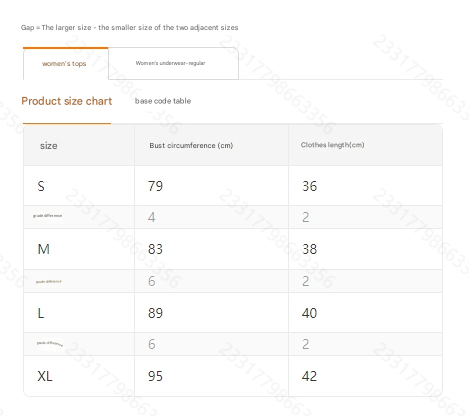This screenshot has width=469, height=416.
Task: Select the Product size chart tab
Action: (x=67, y=101)
